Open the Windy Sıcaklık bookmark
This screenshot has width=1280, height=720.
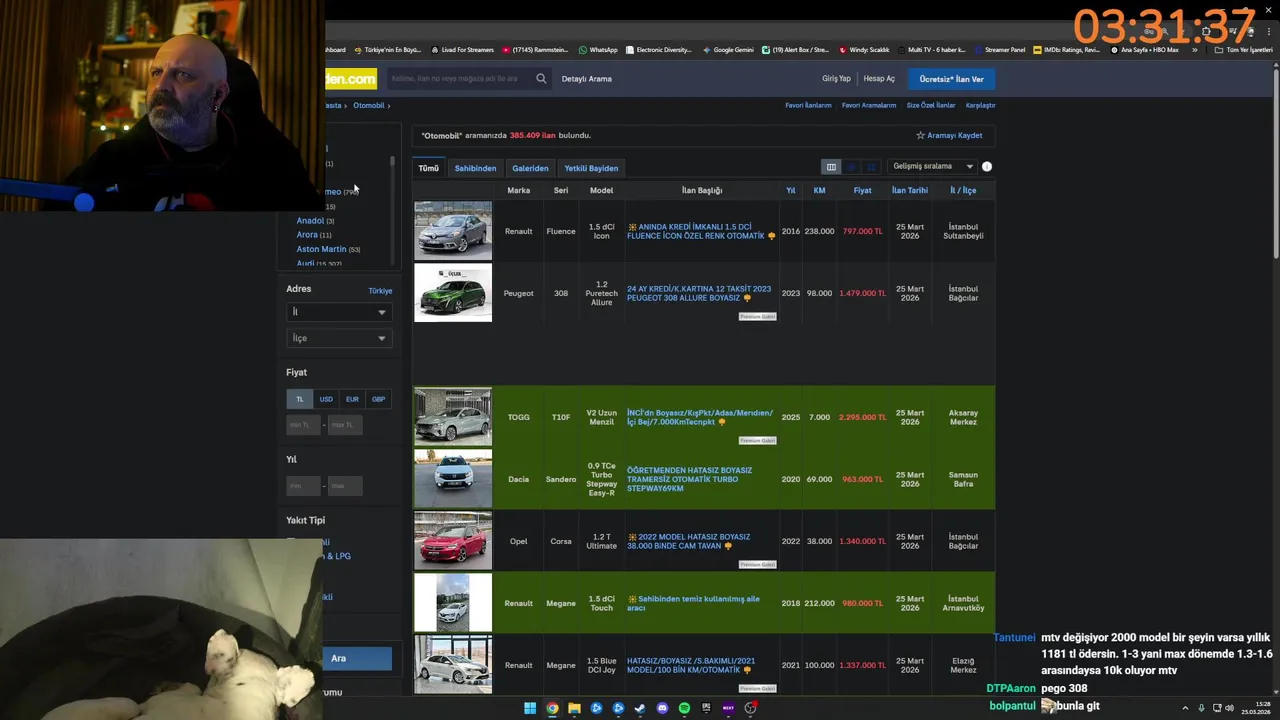[x=865, y=50]
